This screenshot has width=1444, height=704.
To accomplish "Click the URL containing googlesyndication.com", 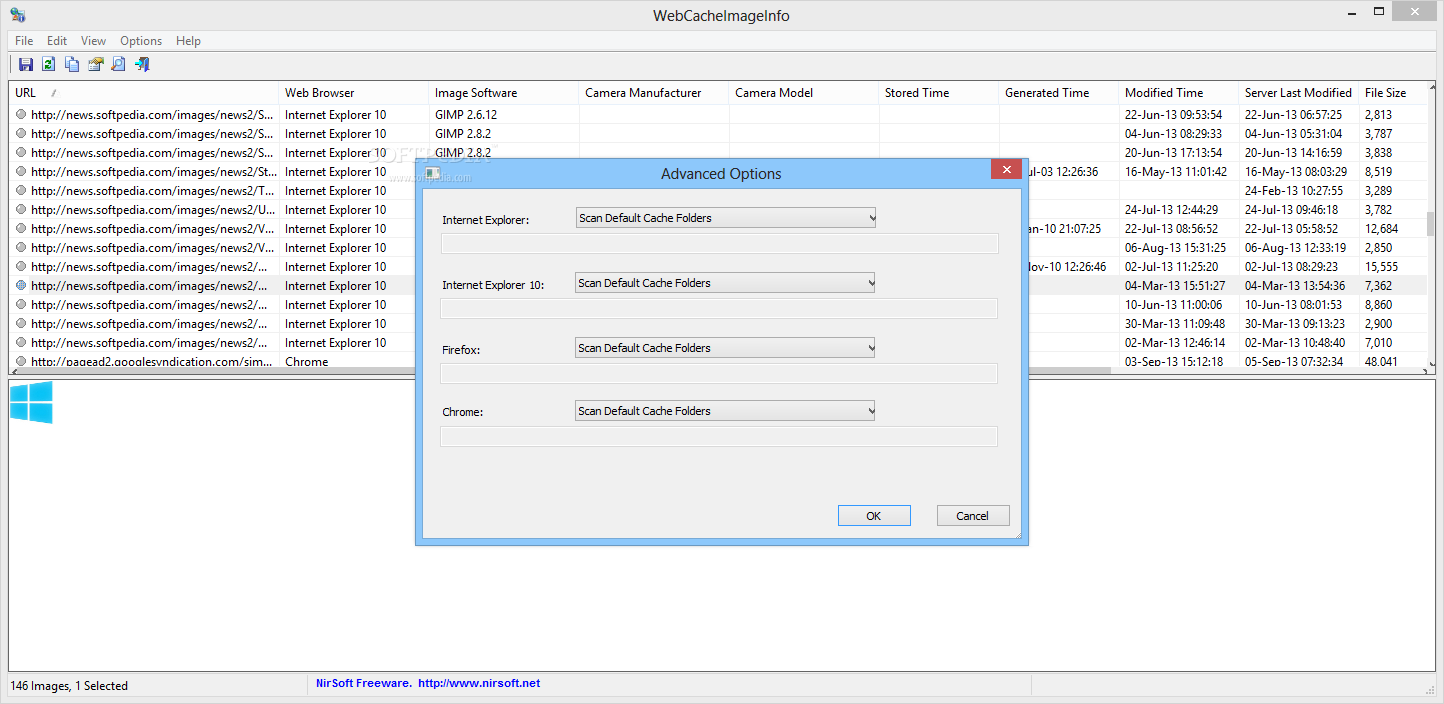I will [x=151, y=362].
